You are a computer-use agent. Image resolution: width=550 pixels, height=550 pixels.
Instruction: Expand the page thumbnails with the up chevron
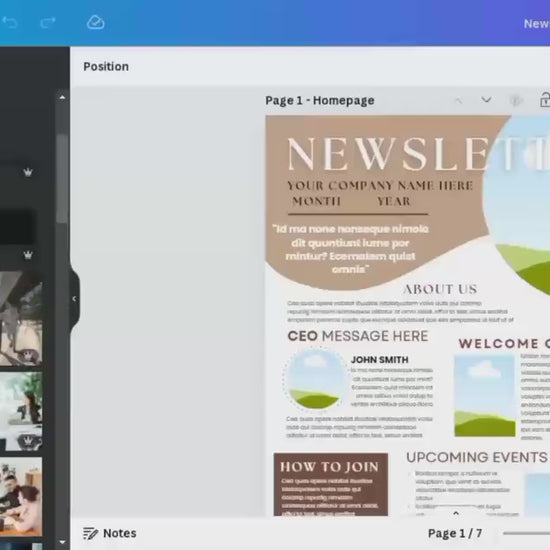[456, 513]
